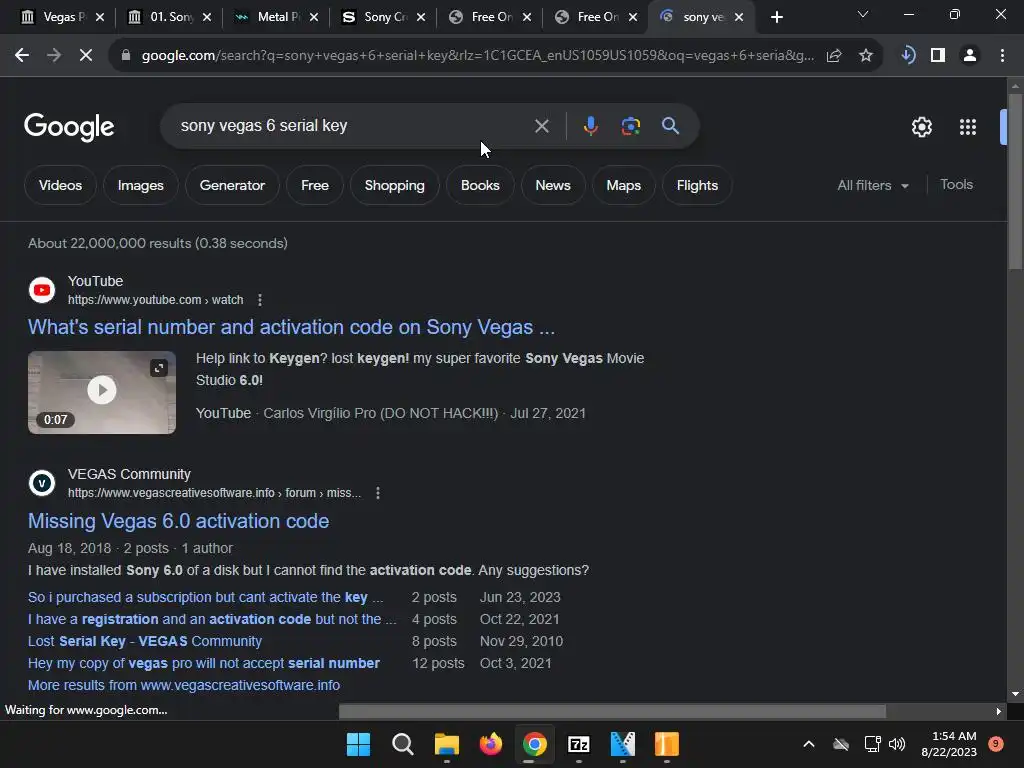Viewport: 1024px width, 768px height.
Task: Click scroll right arrow on horizontal scrollbar
Action: pos(999,711)
